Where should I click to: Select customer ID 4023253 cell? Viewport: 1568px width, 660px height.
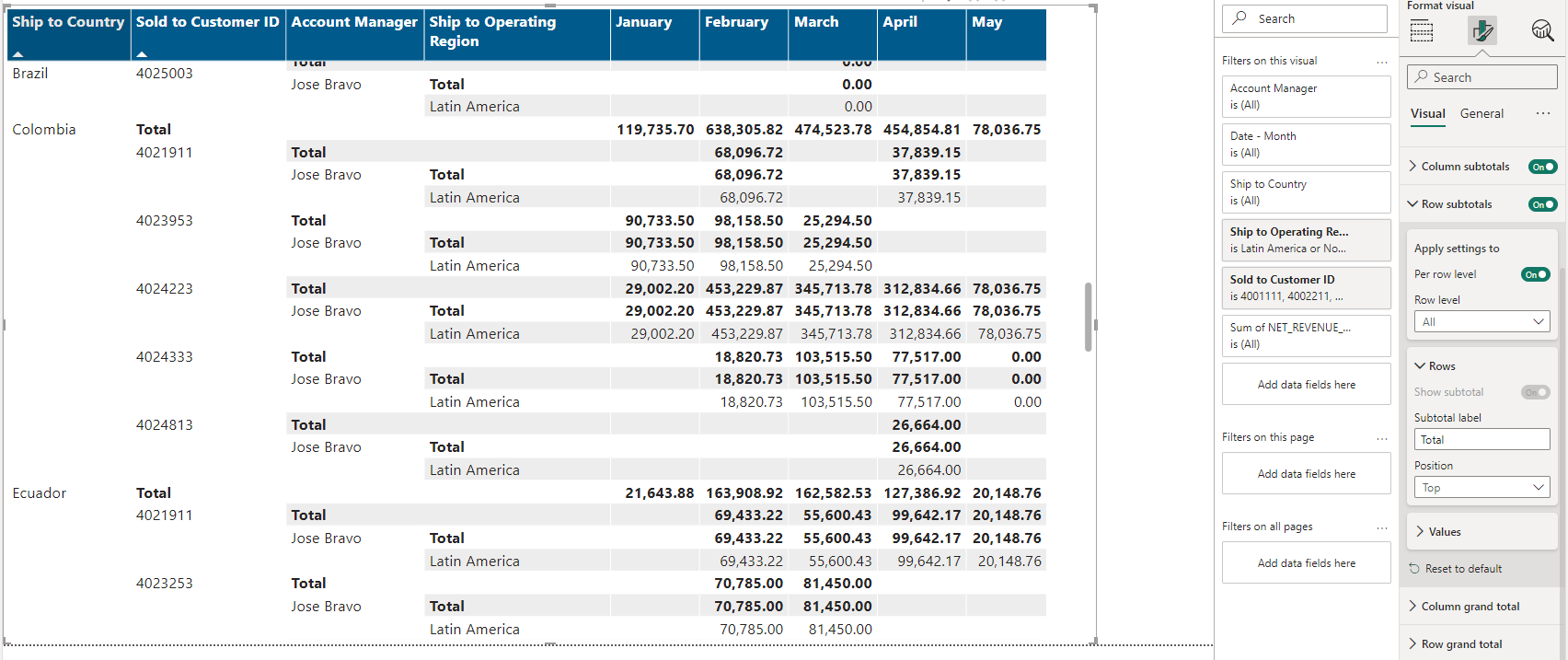pyautogui.click(x=165, y=584)
